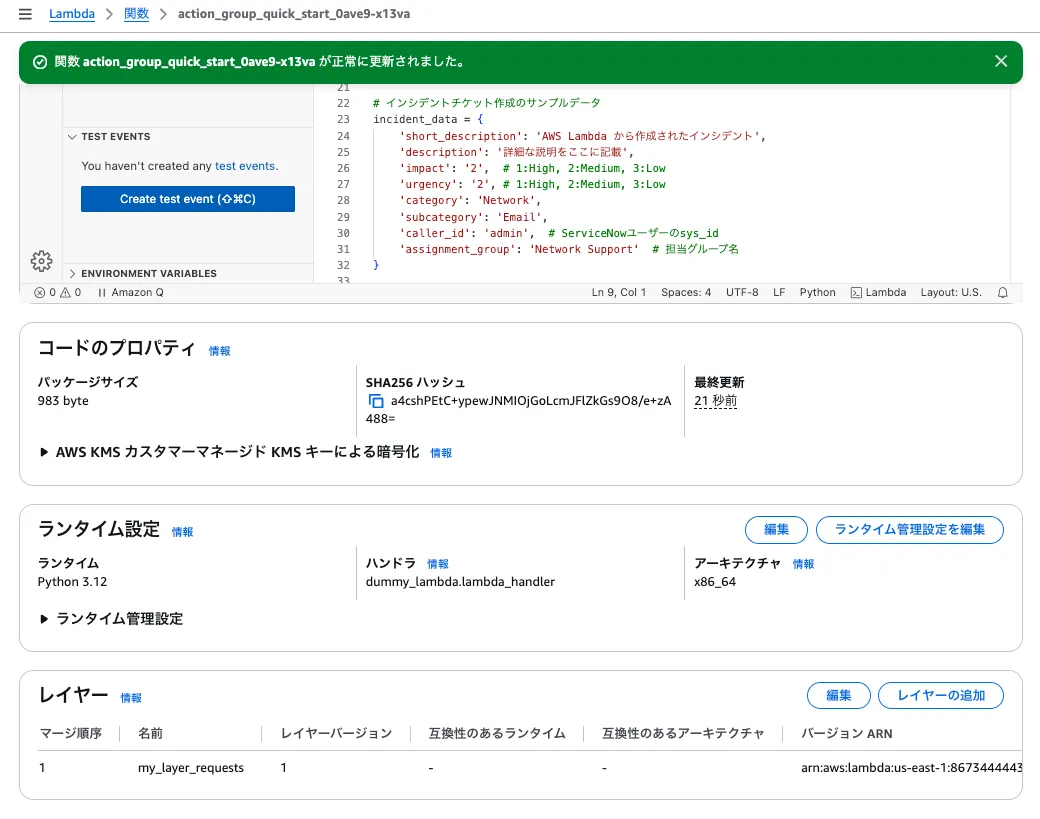
Task: Go to Lambda breadcrumb link
Action: (x=72, y=14)
